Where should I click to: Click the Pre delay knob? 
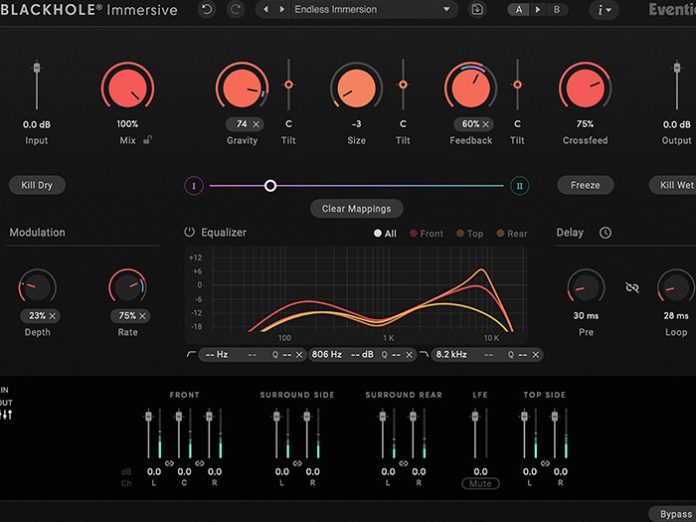coord(586,288)
